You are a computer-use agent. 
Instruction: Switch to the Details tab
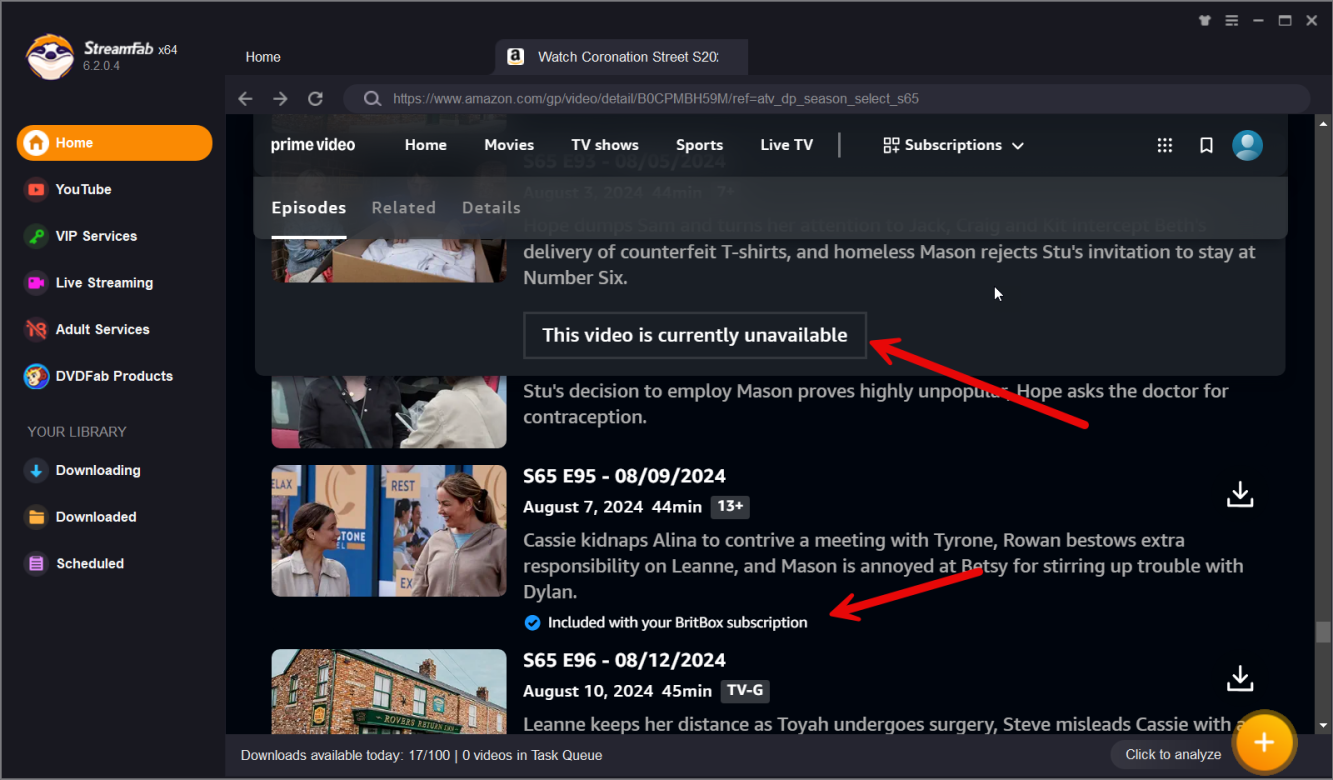[491, 208]
